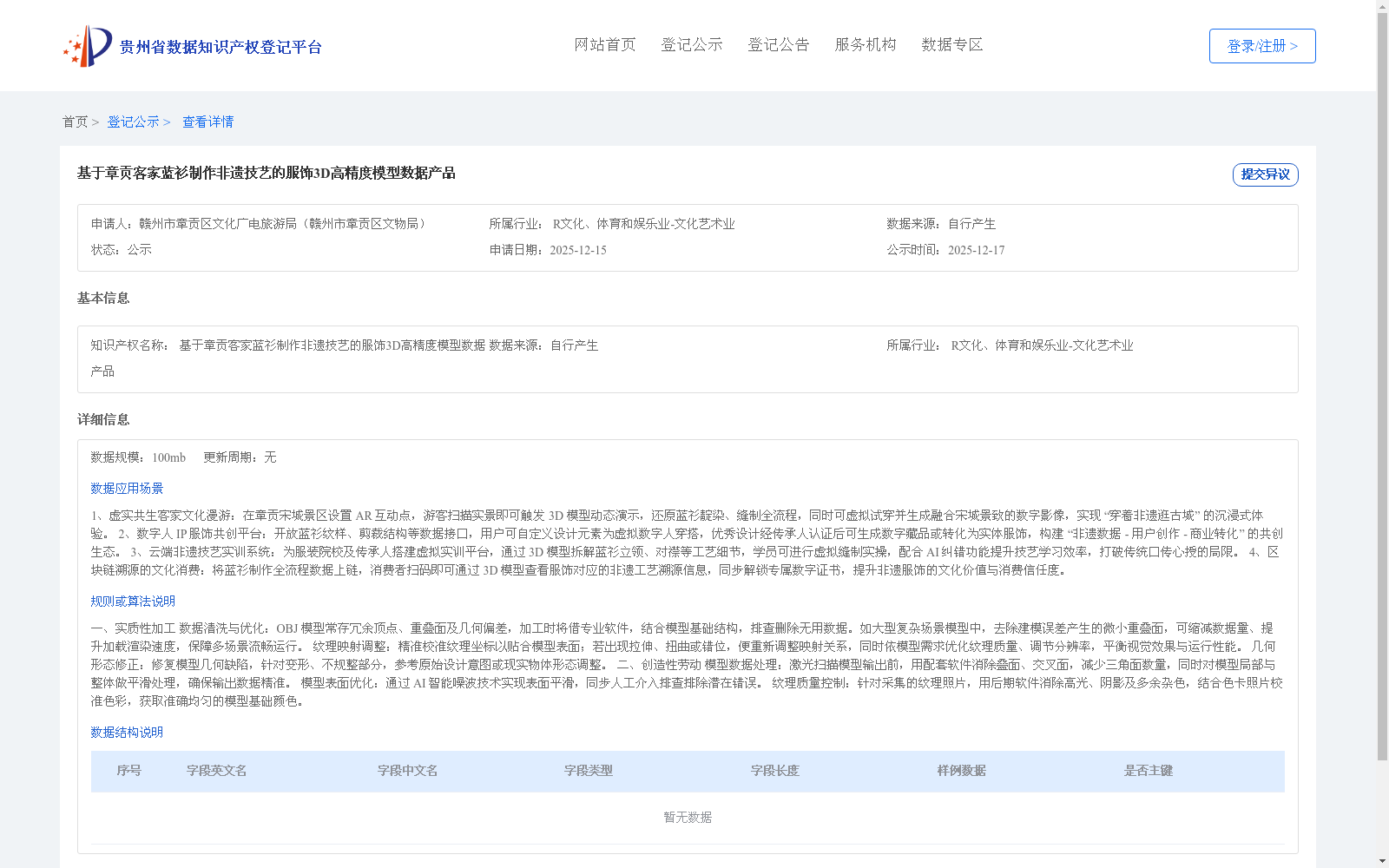Click the scrollbar down arrow

(1382, 862)
